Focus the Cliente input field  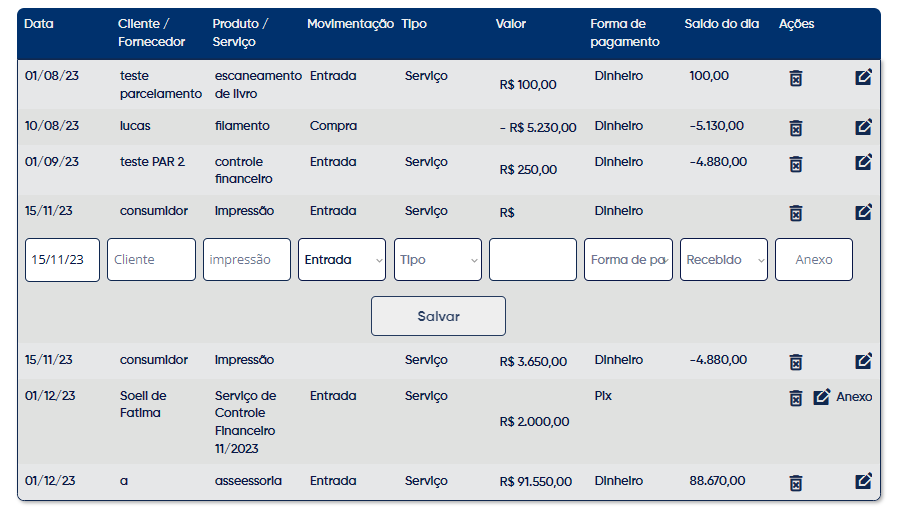151,259
